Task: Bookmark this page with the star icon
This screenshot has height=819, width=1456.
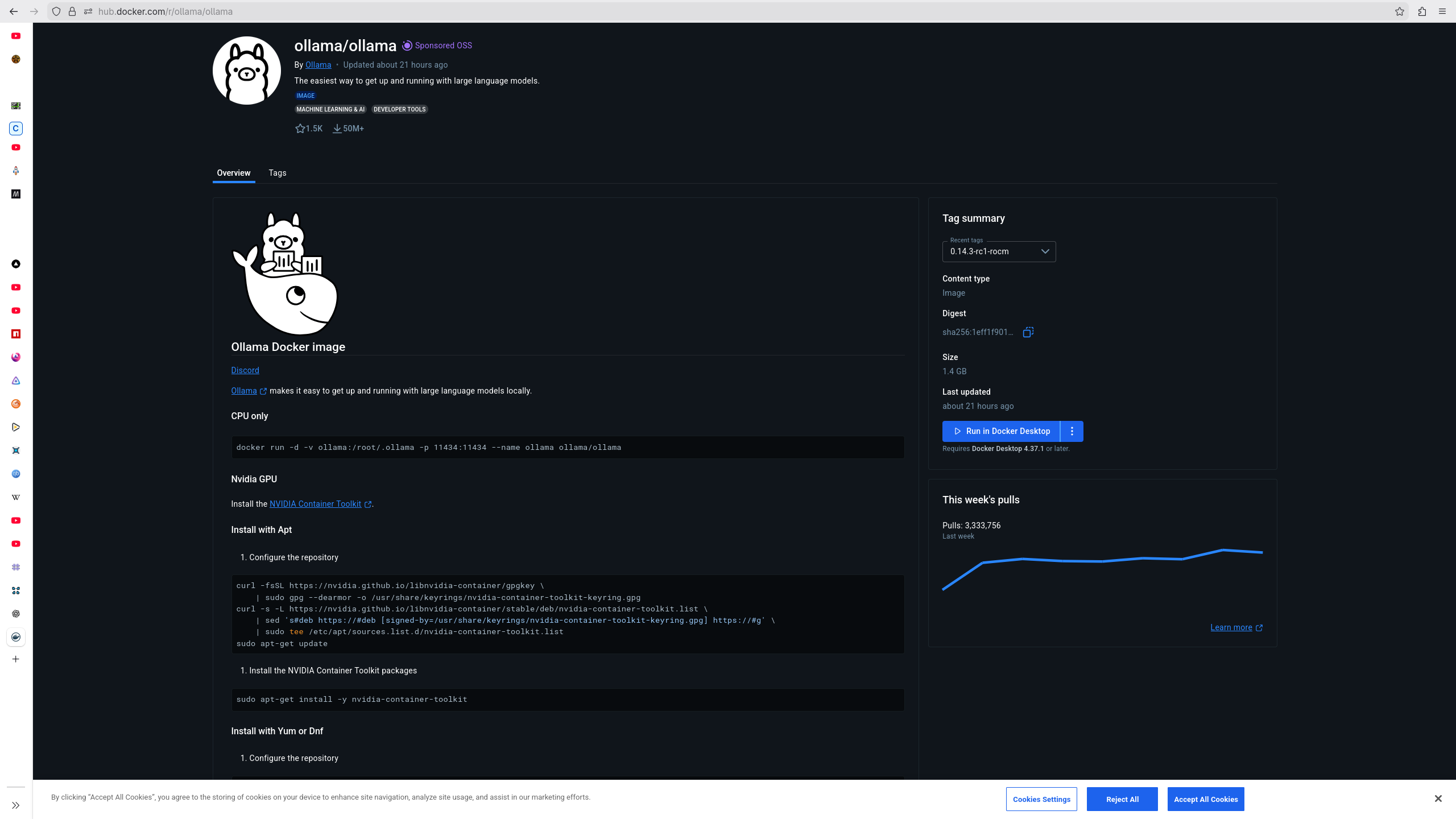Action: pos(1399,11)
